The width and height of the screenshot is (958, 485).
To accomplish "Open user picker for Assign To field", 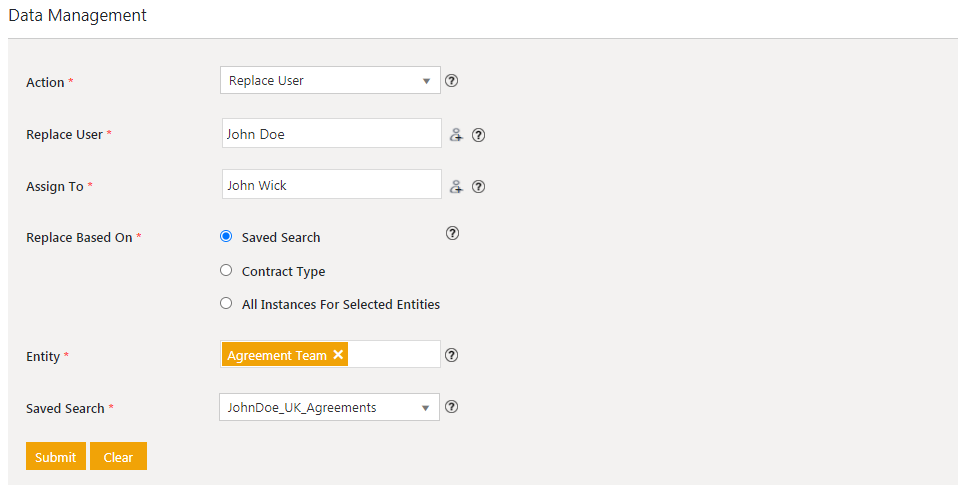I will (456, 186).
